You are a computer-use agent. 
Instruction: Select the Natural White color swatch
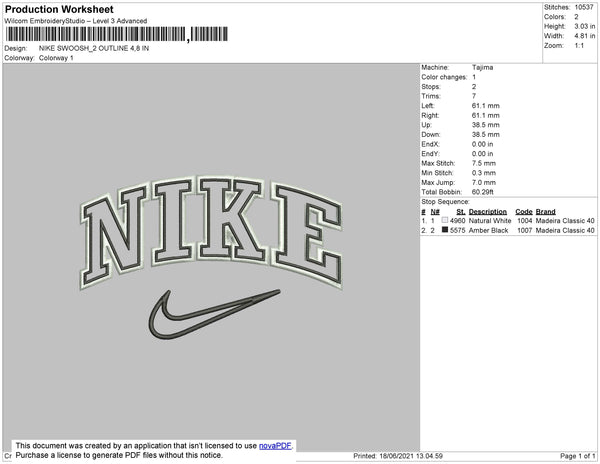[445, 220]
